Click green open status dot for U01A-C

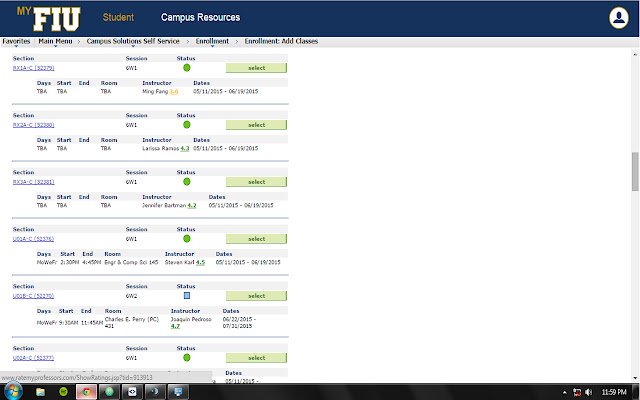coord(187,239)
